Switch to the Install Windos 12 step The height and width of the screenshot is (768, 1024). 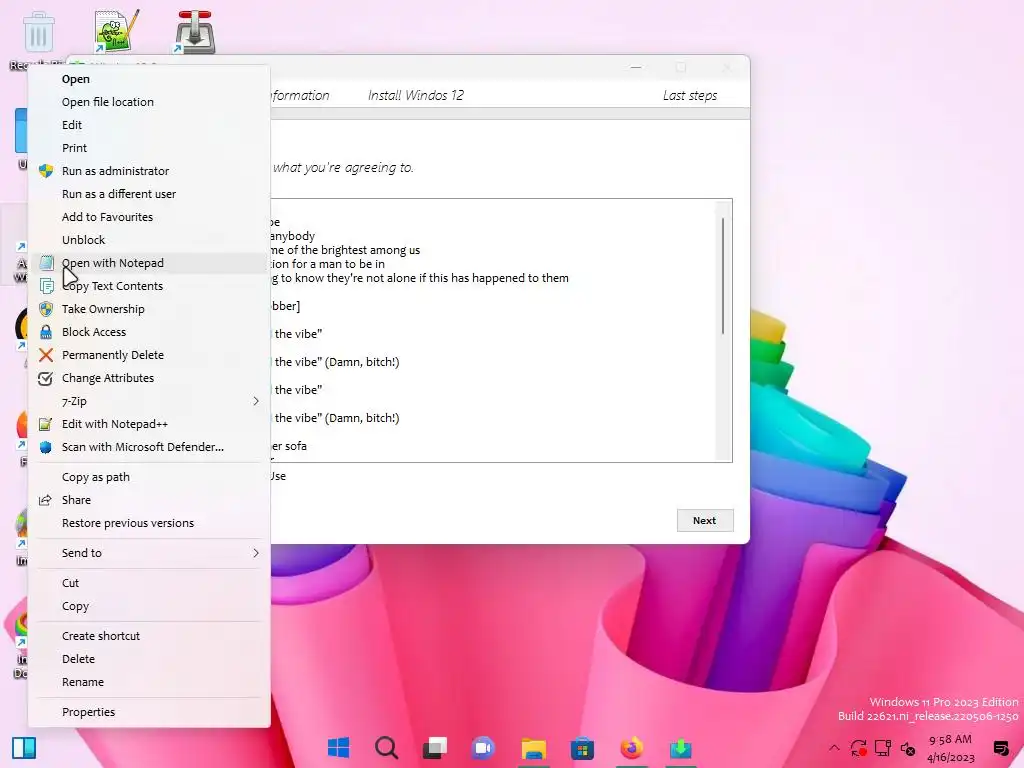coord(415,95)
